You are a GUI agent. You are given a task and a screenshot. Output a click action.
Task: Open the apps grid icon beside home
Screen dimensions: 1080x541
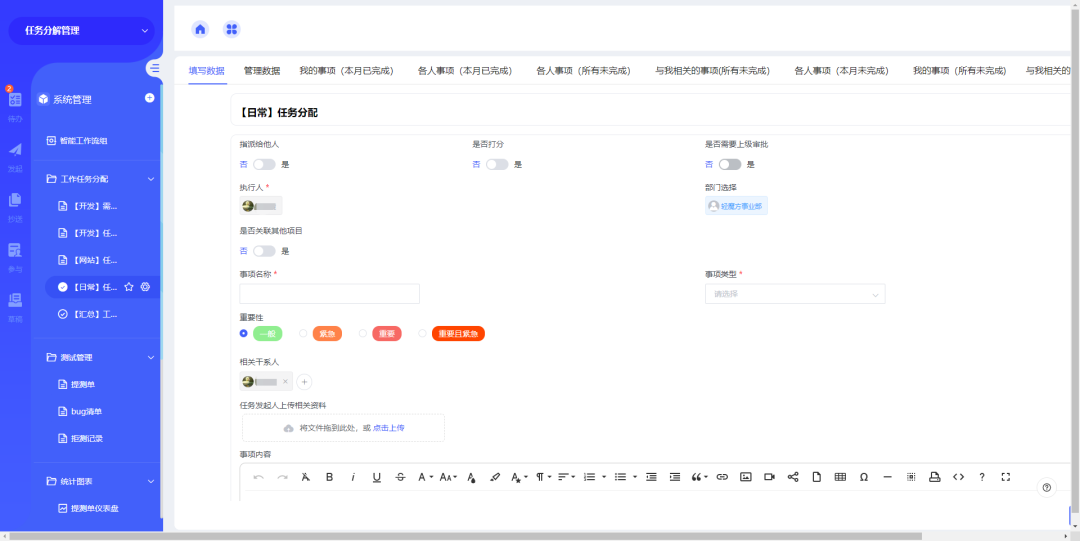pyautogui.click(x=232, y=29)
